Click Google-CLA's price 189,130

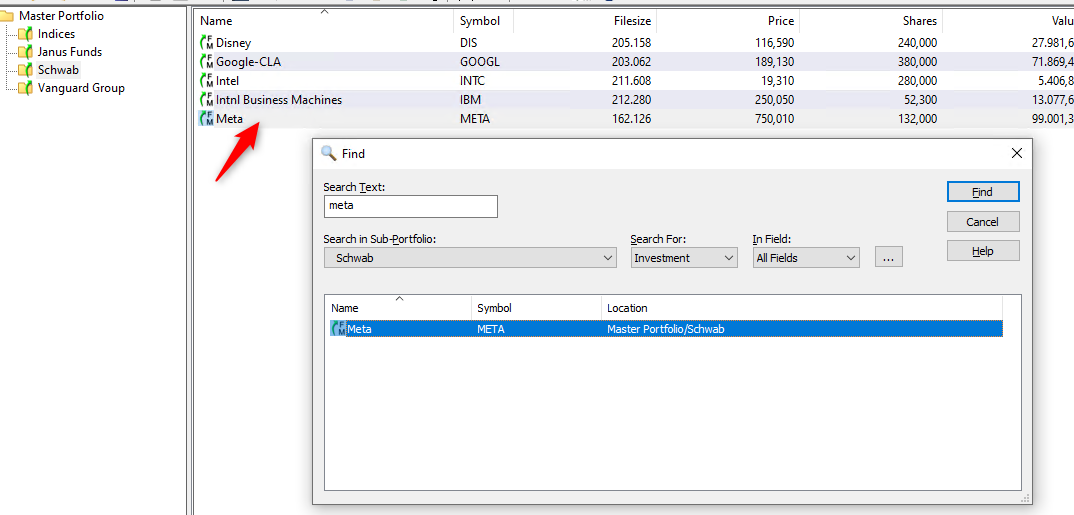click(x=773, y=62)
